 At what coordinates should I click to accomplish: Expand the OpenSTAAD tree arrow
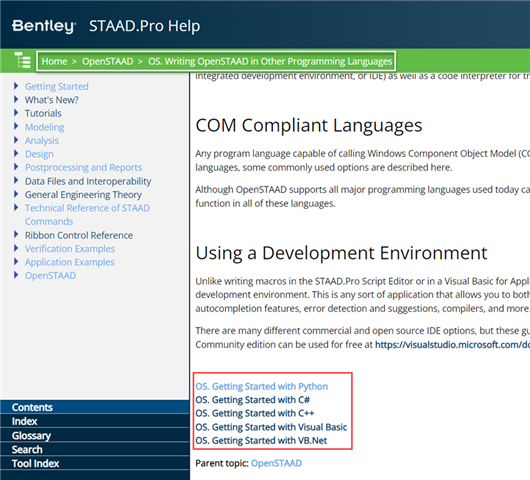16,275
